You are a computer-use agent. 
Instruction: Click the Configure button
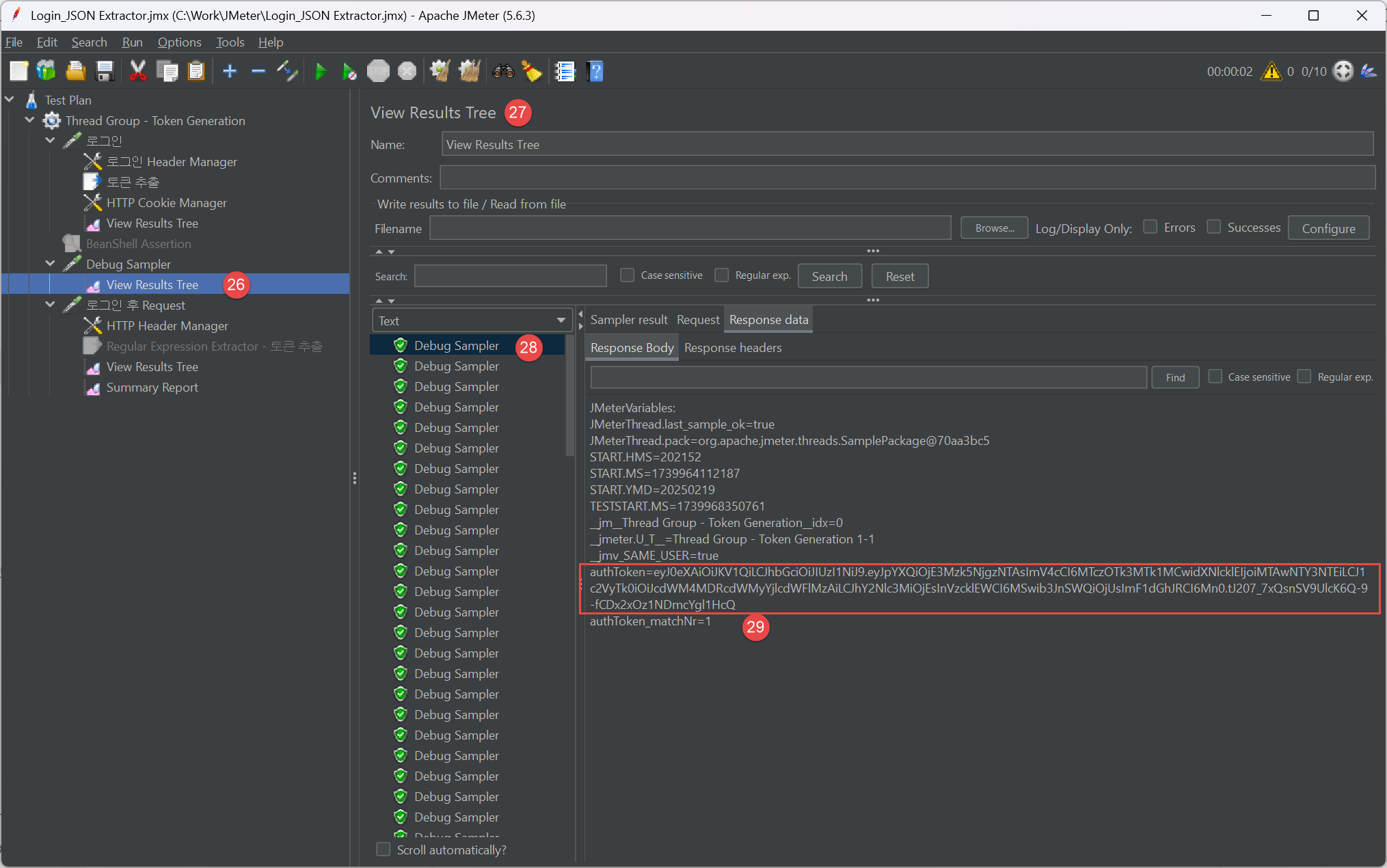pos(1328,228)
